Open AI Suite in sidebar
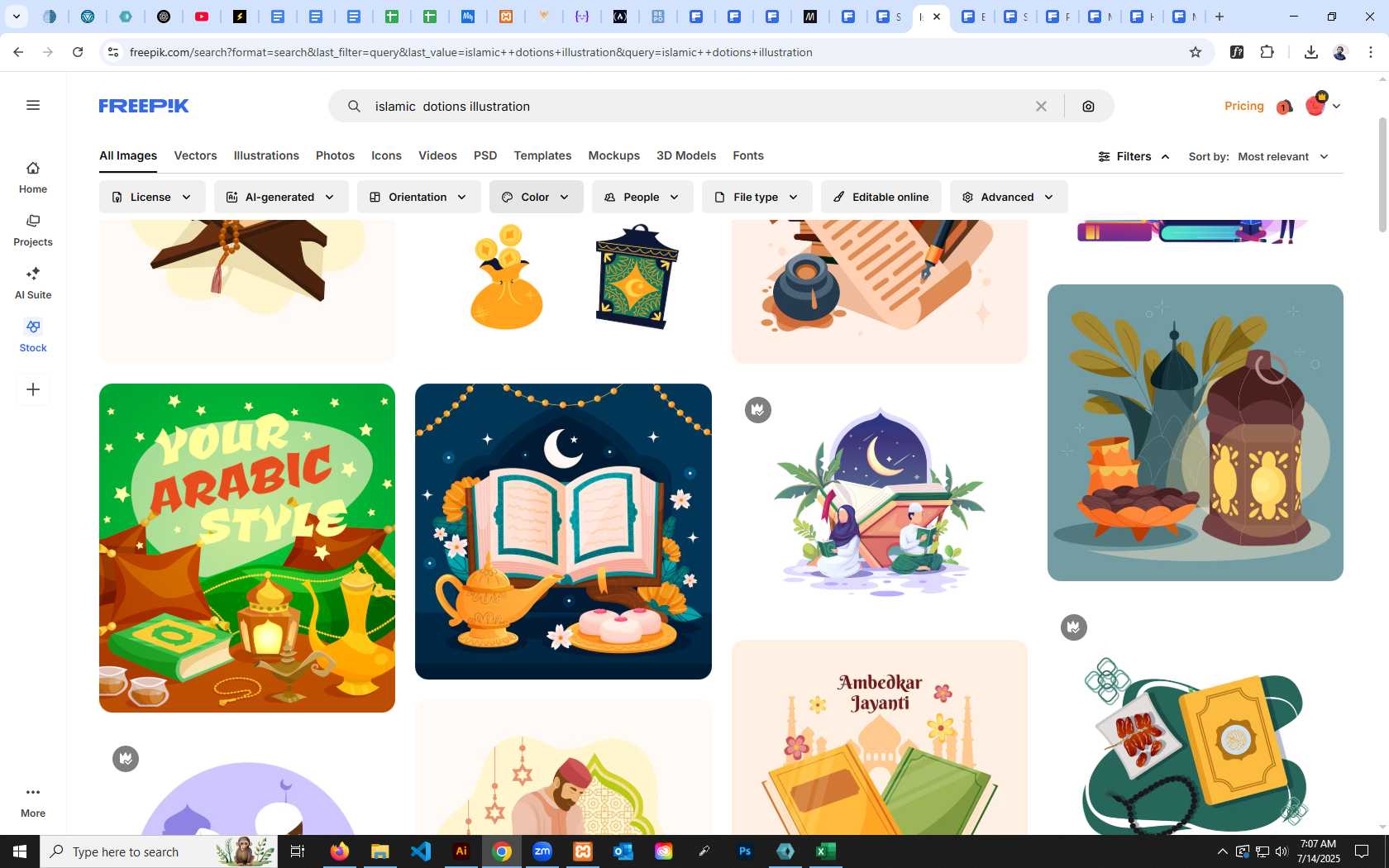This screenshot has width=1389, height=868. click(x=33, y=284)
